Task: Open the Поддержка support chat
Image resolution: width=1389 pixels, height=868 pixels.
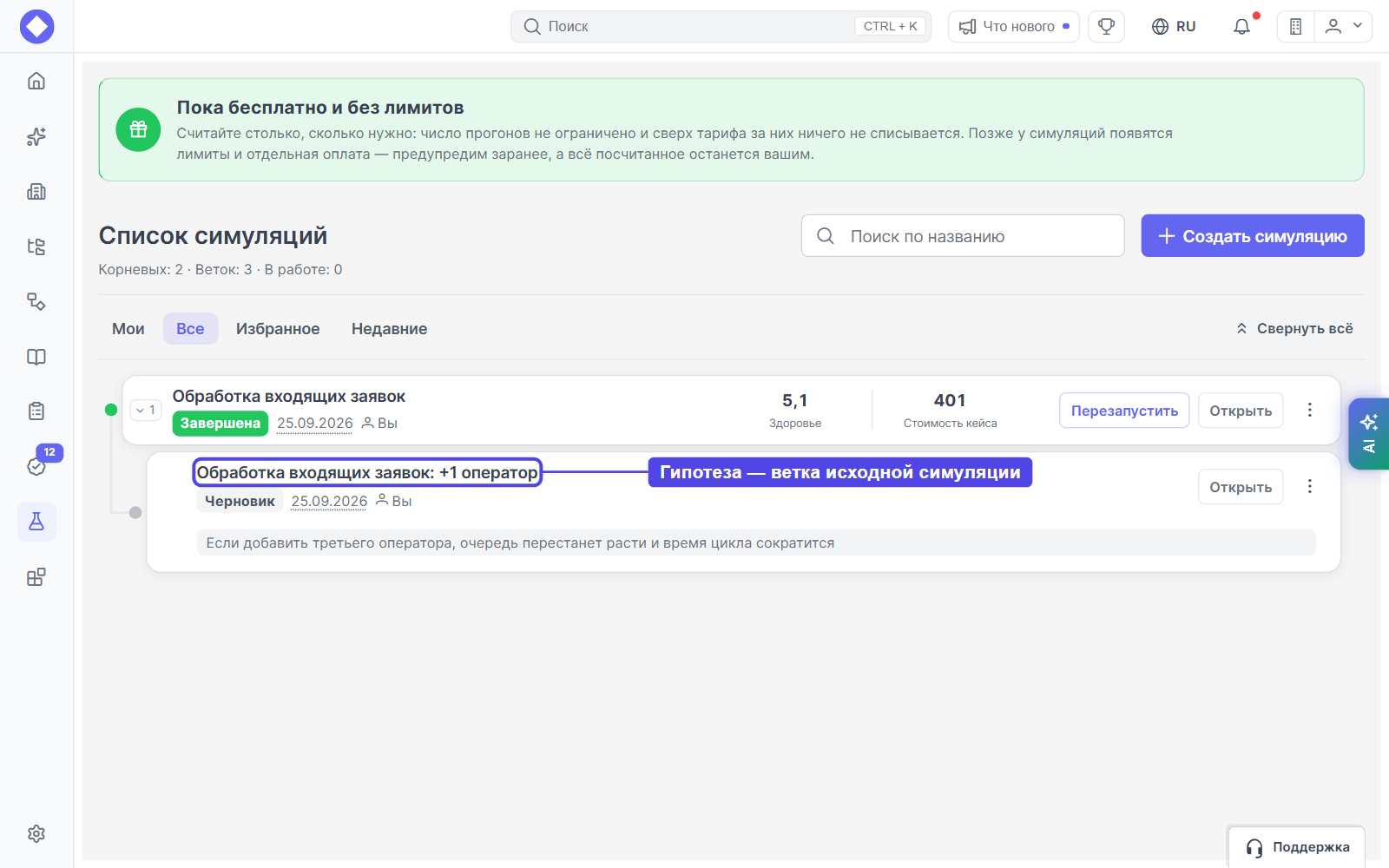Action: (x=1296, y=847)
